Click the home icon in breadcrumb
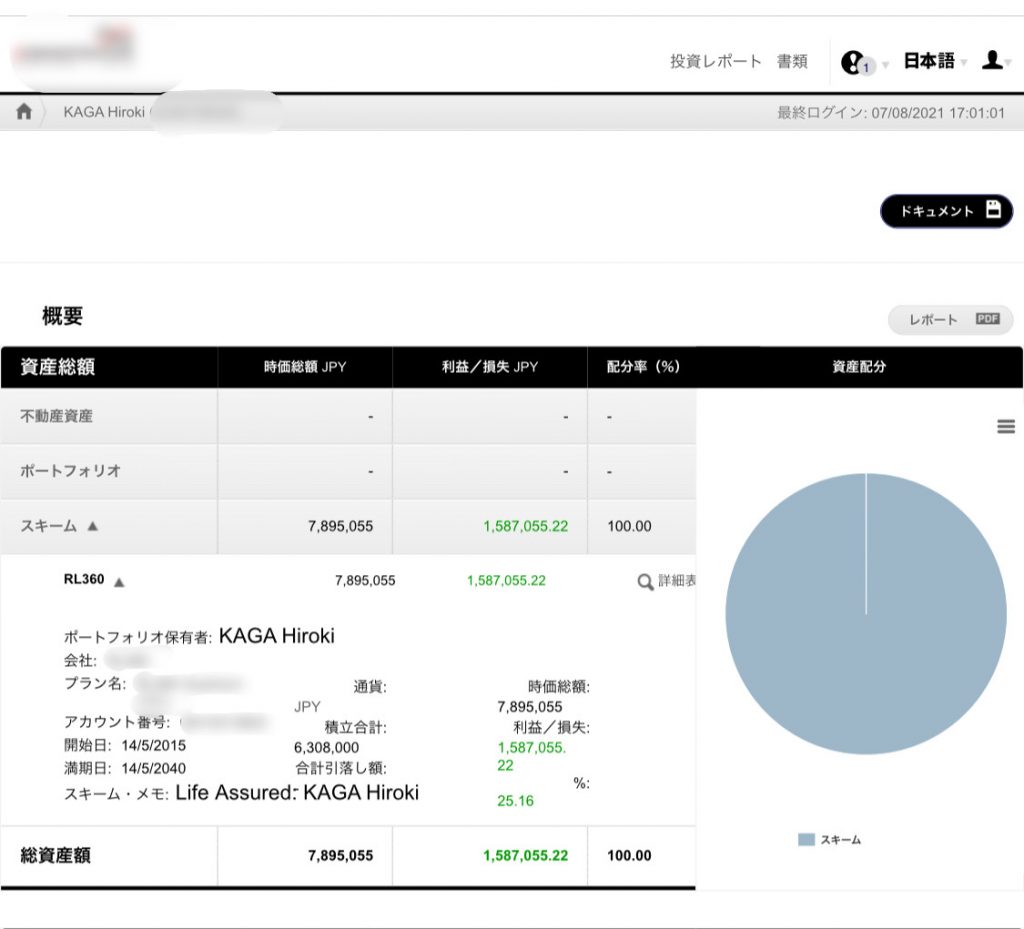This screenshot has height=929, width=1024. pos(24,112)
